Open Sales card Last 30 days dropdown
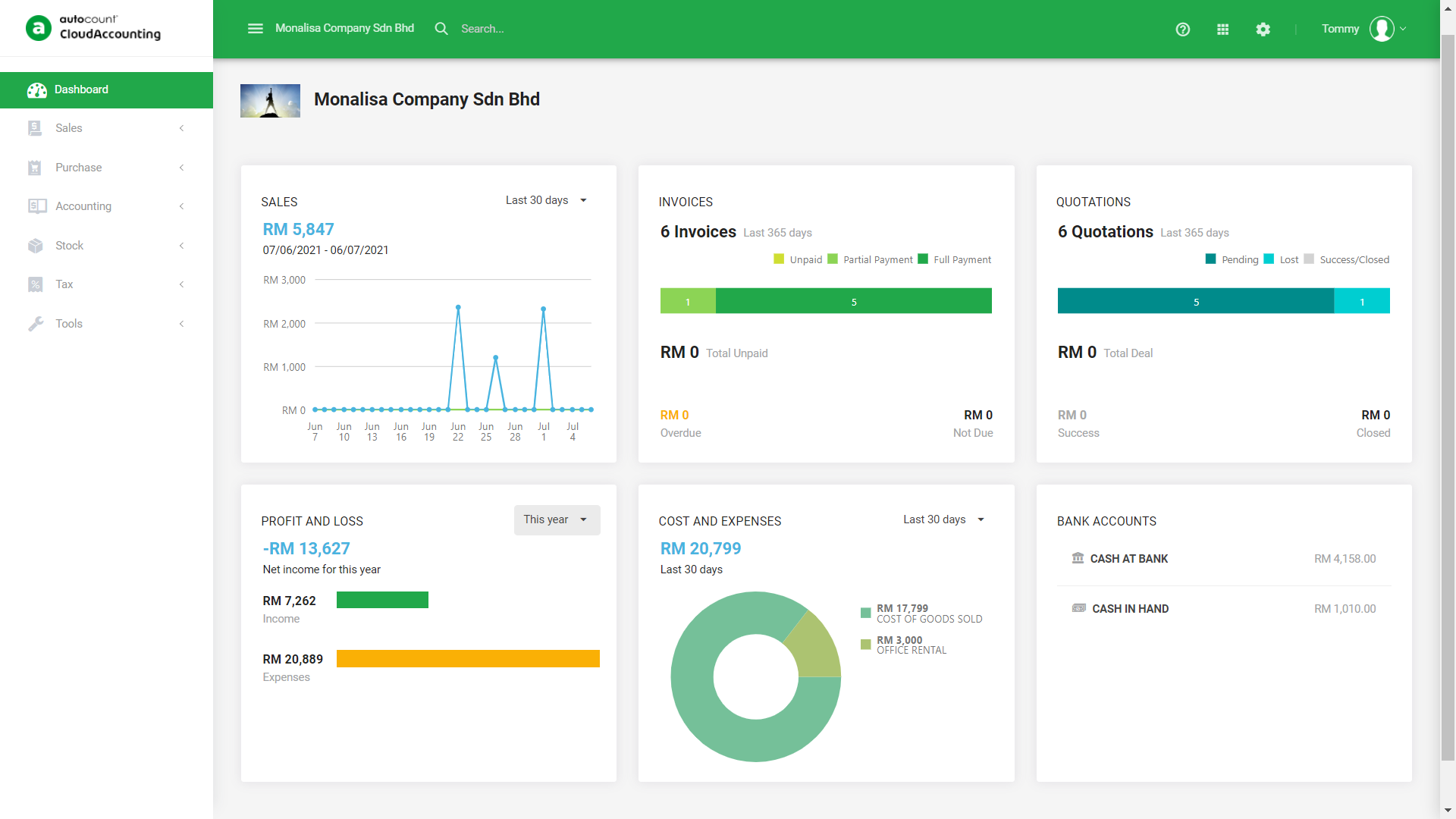The height and width of the screenshot is (819, 1456). pyautogui.click(x=546, y=200)
